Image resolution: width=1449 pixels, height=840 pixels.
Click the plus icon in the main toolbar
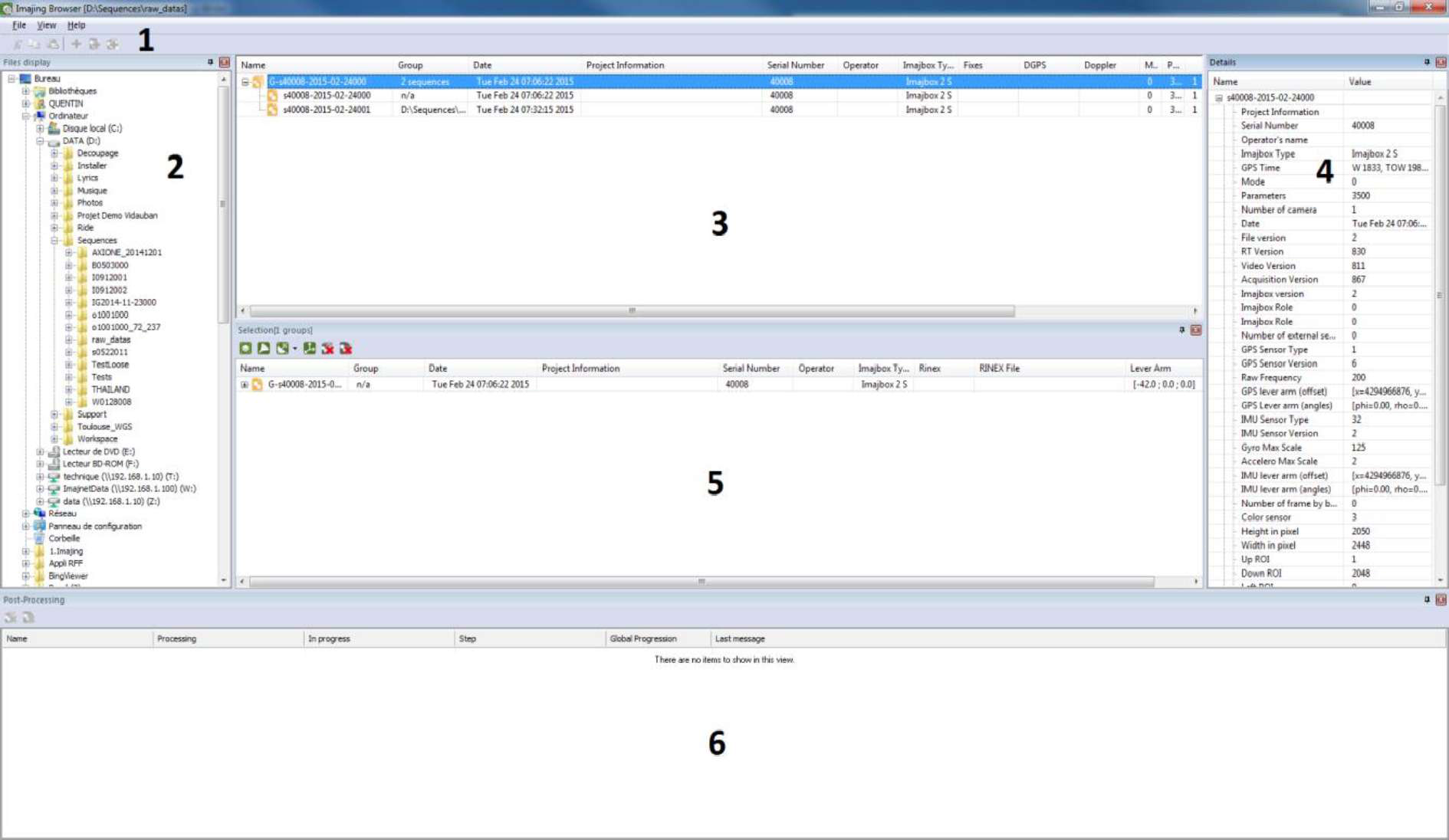pos(76,44)
